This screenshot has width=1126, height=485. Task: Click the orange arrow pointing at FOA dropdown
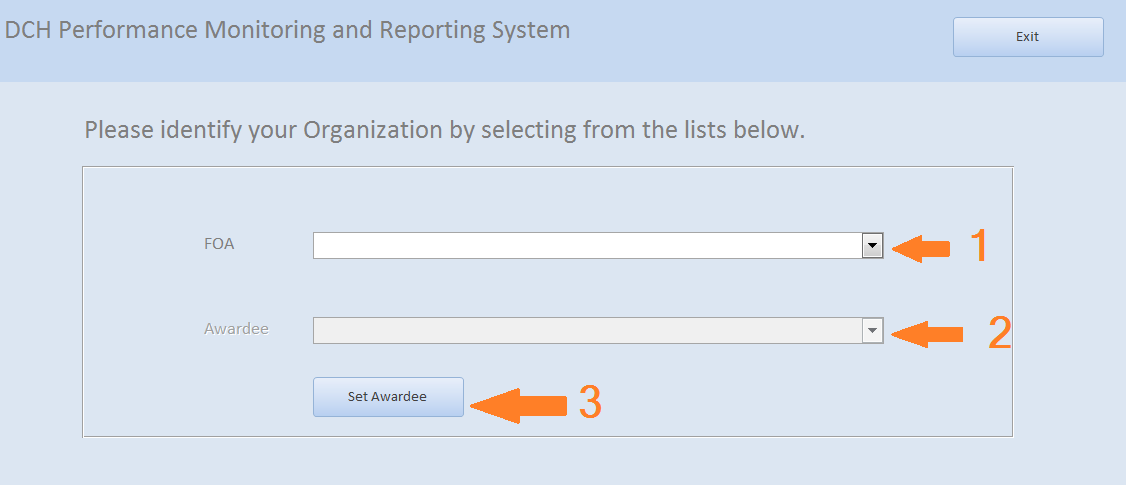tap(921, 247)
